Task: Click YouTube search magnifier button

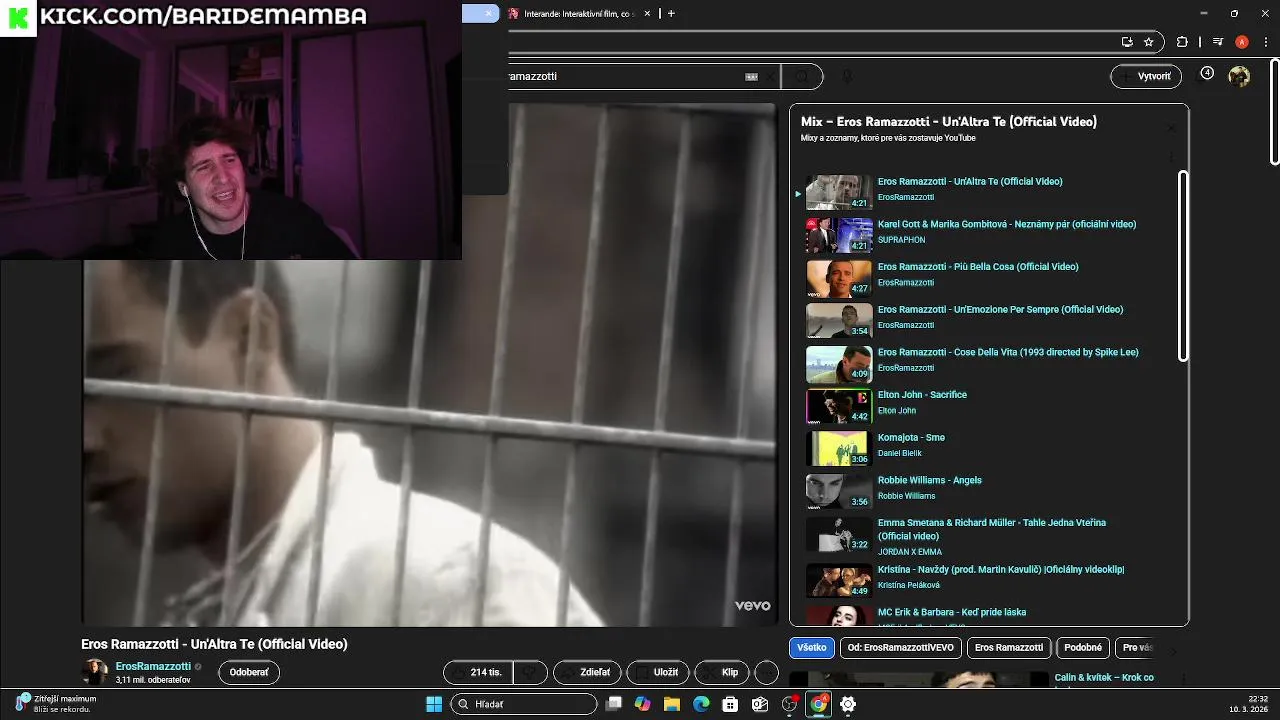Action: click(802, 76)
